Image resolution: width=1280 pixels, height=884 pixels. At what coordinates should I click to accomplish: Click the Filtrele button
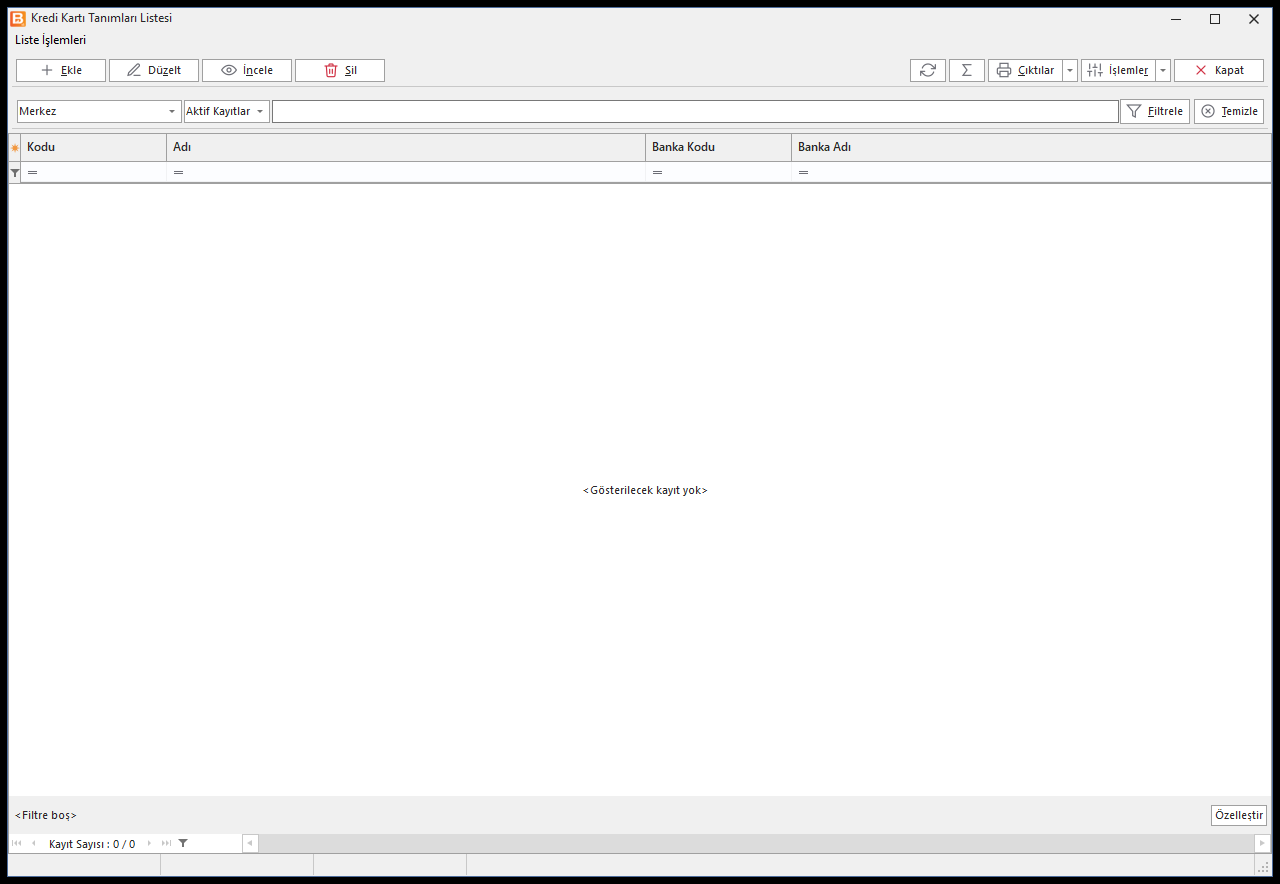(x=1155, y=111)
